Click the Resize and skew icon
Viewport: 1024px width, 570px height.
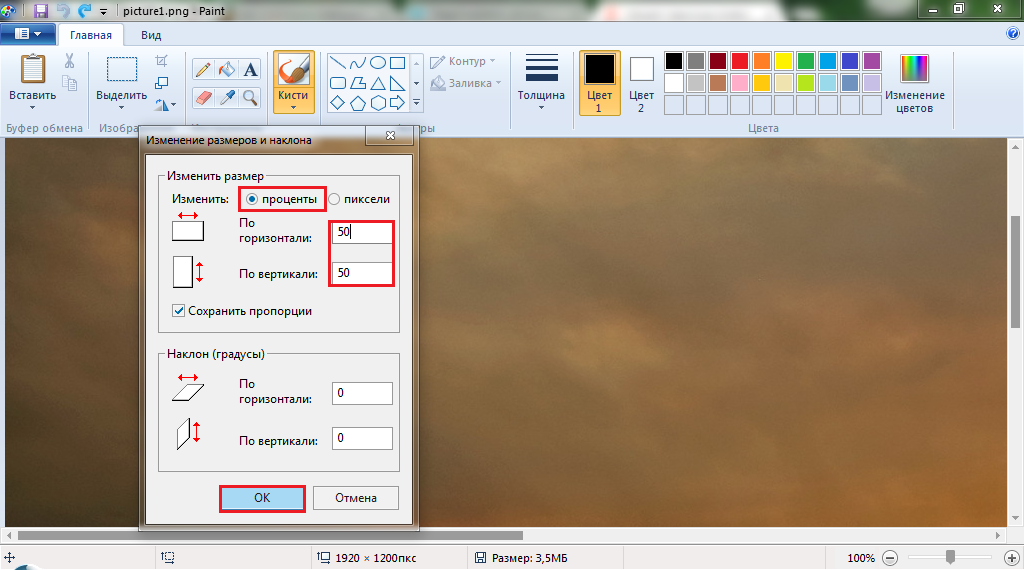161,83
